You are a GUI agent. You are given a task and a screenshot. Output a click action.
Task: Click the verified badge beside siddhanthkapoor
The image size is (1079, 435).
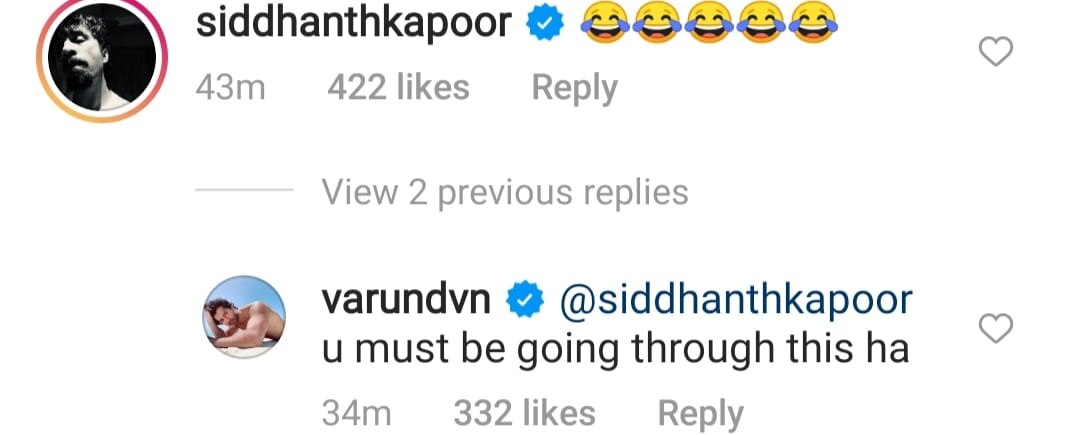point(545,23)
